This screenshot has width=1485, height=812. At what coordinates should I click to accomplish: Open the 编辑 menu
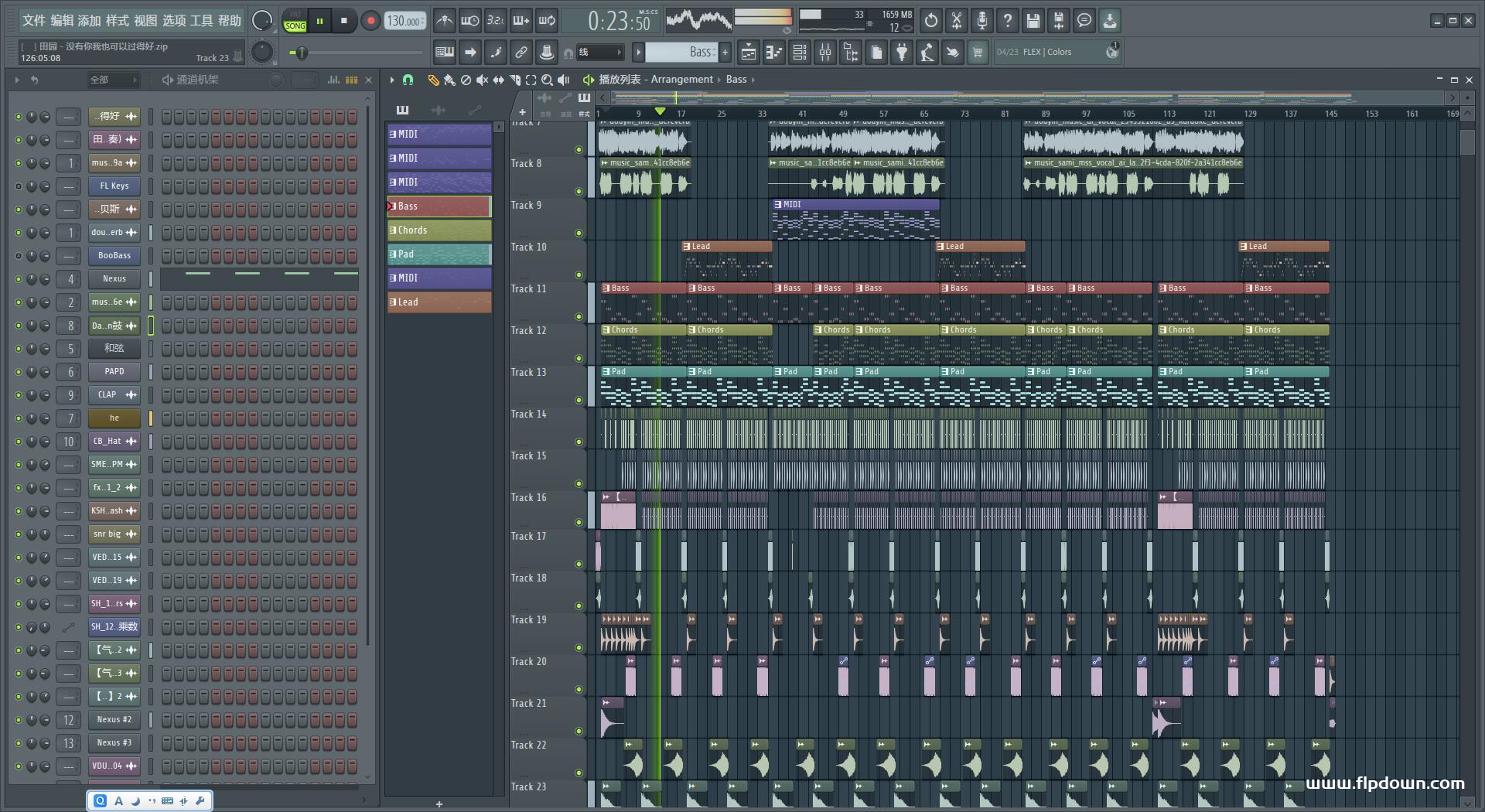(x=62, y=21)
